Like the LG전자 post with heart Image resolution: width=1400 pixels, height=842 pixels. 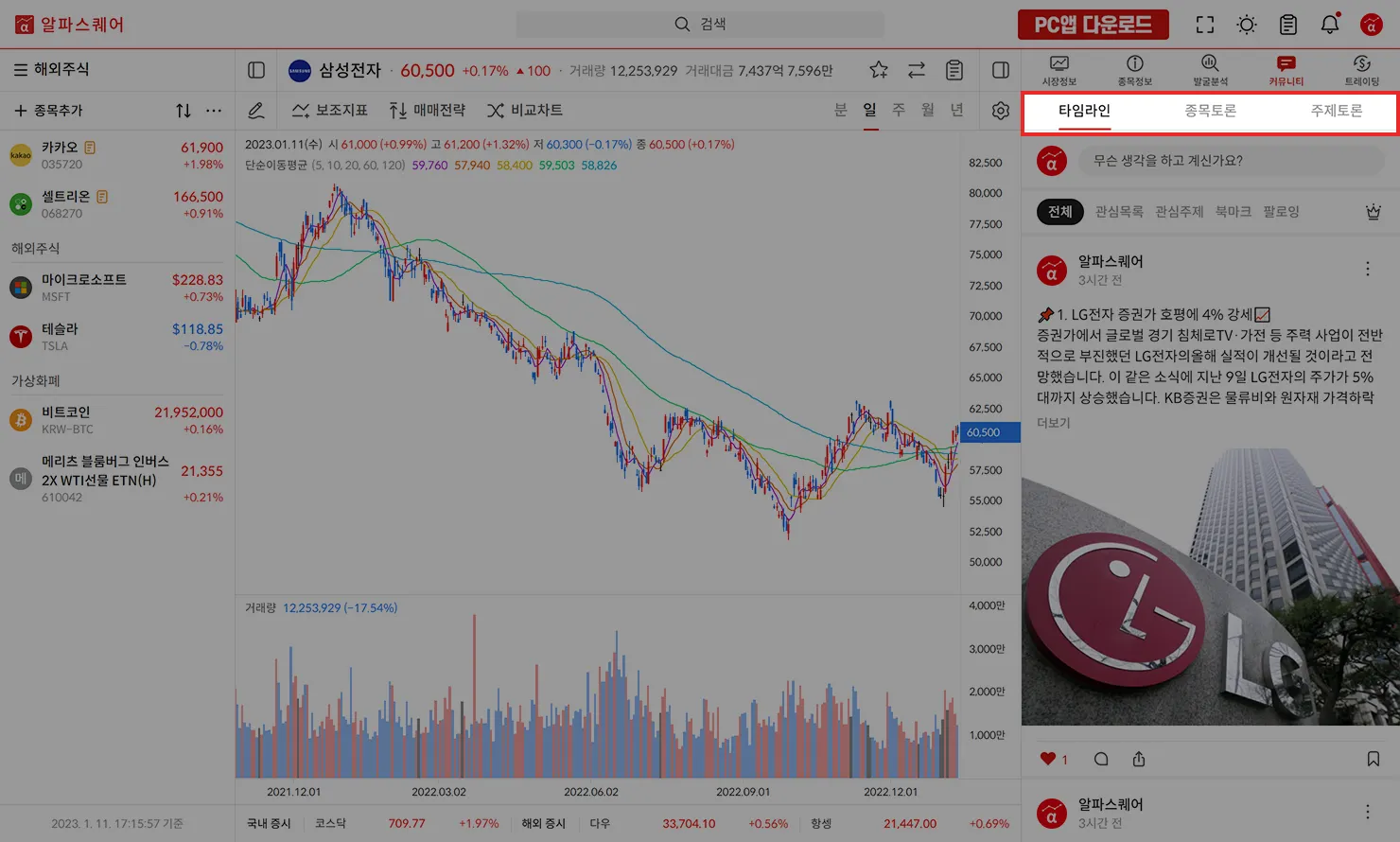(x=1047, y=759)
